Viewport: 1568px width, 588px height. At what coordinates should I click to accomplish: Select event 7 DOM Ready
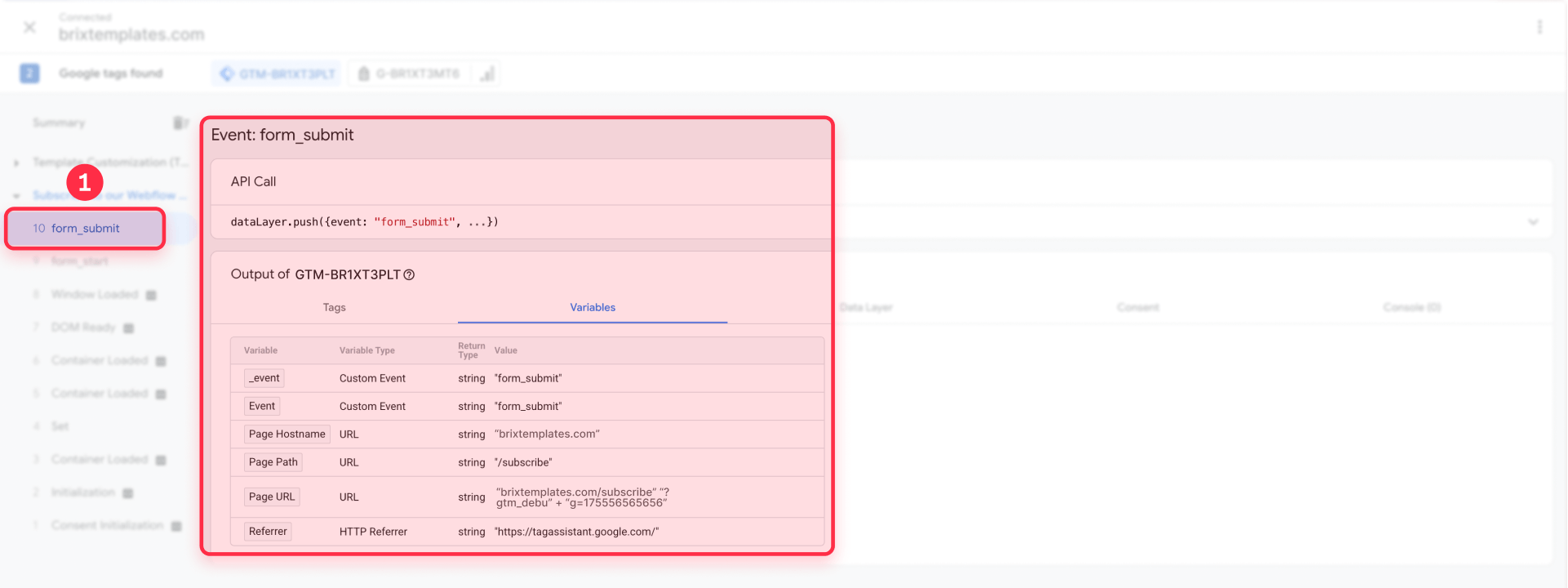coord(82,327)
